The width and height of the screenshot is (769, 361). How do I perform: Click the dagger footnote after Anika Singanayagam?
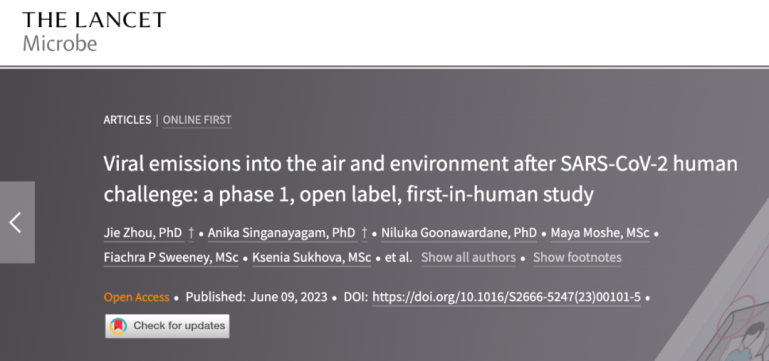click(364, 233)
